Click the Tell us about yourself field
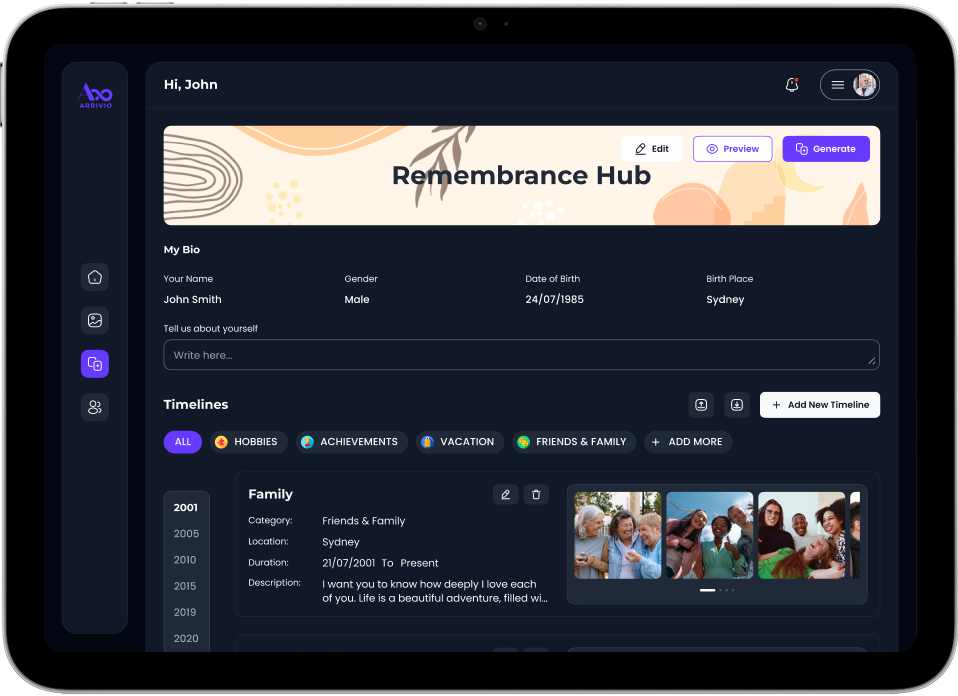The width and height of the screenshot is (958, 696). click(x=521, y=355)
